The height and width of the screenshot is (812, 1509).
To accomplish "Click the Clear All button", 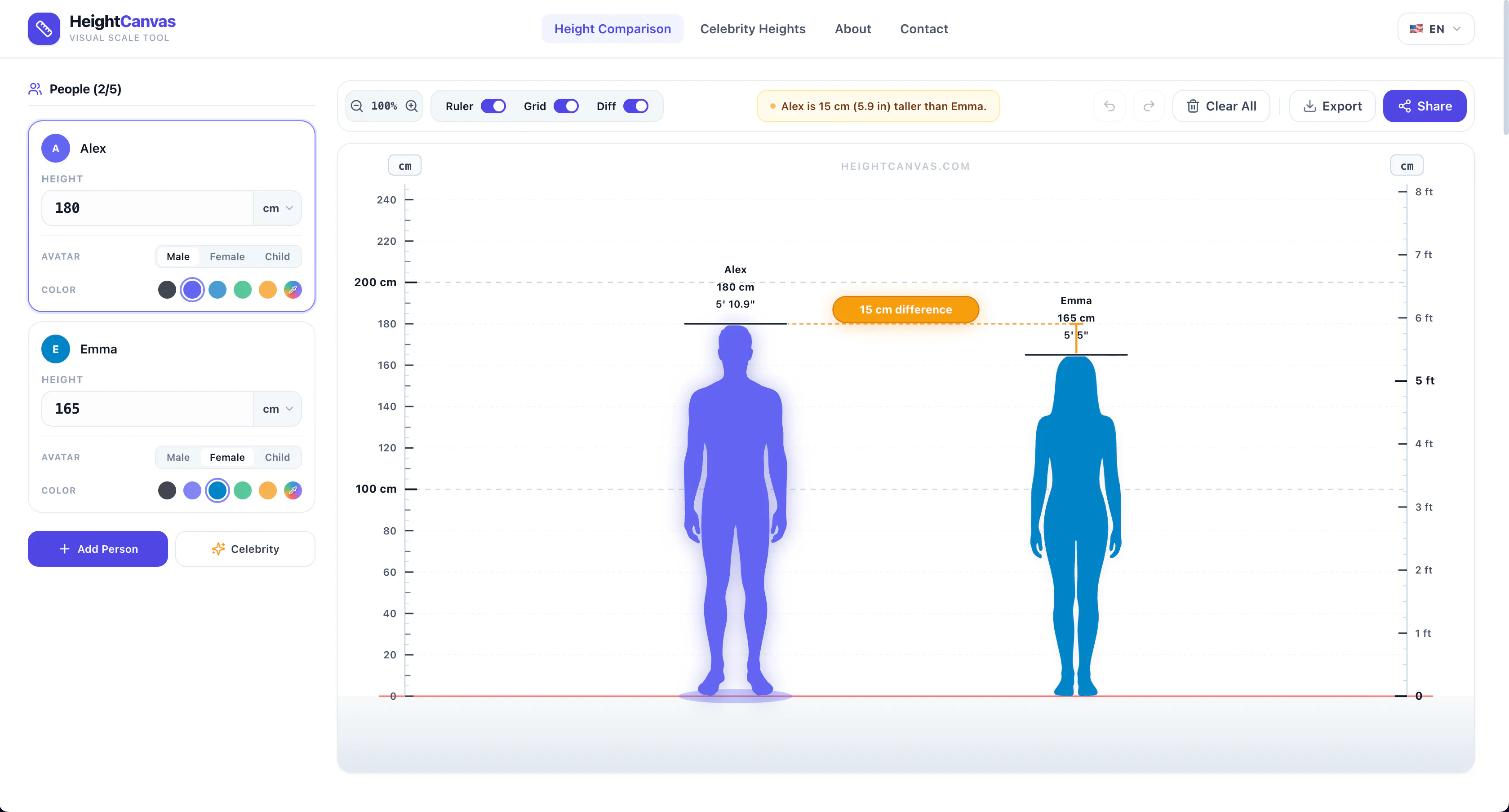I will 1221,106.
